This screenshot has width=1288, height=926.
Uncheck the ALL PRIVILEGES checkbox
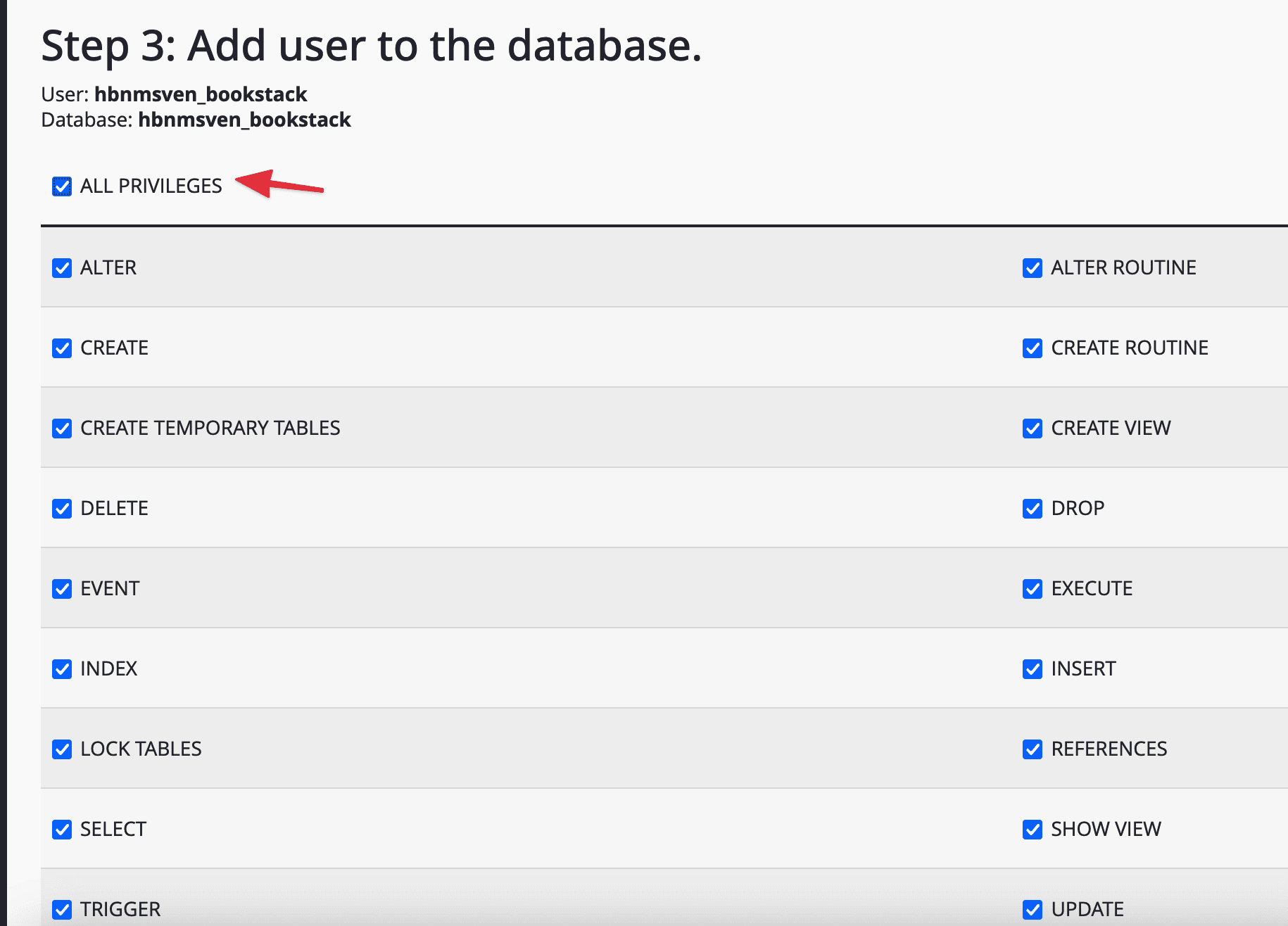coord(62,186)
